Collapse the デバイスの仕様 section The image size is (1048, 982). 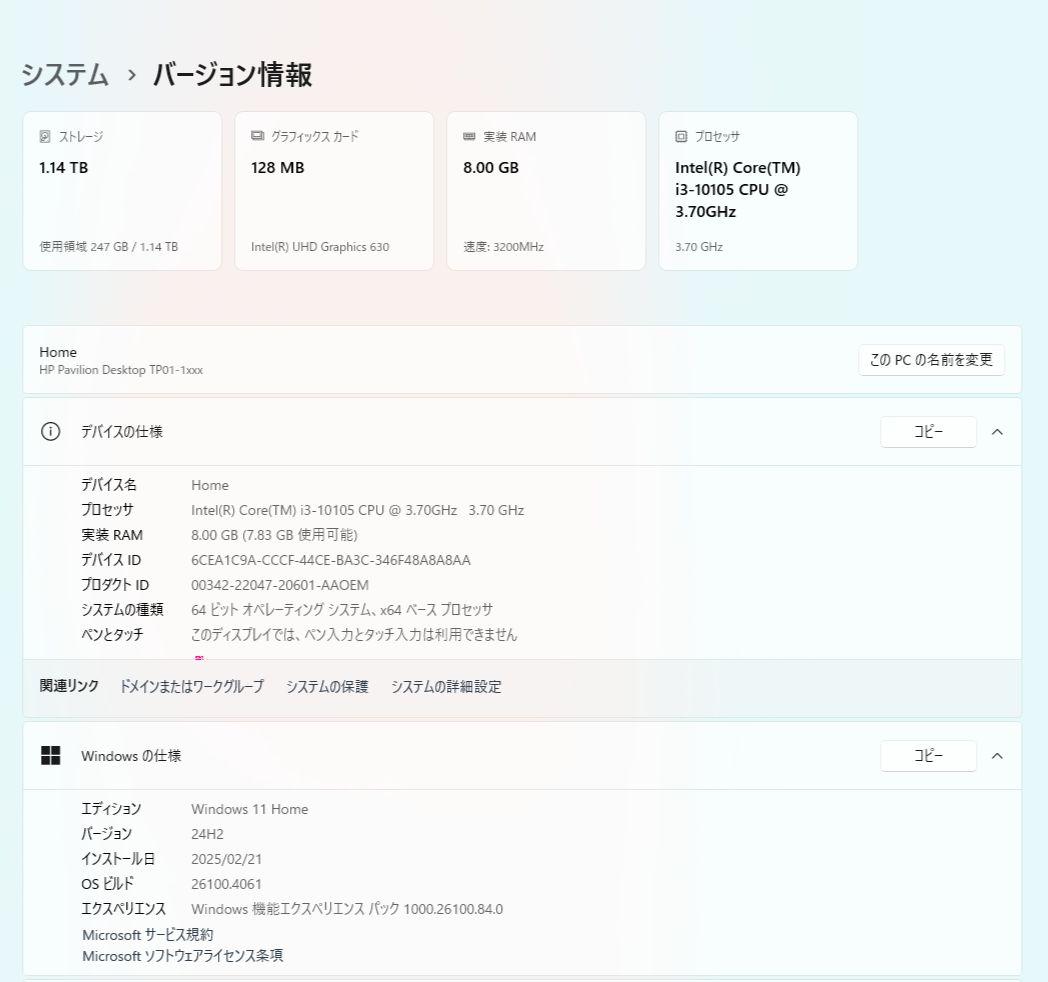tap(997, 431)
